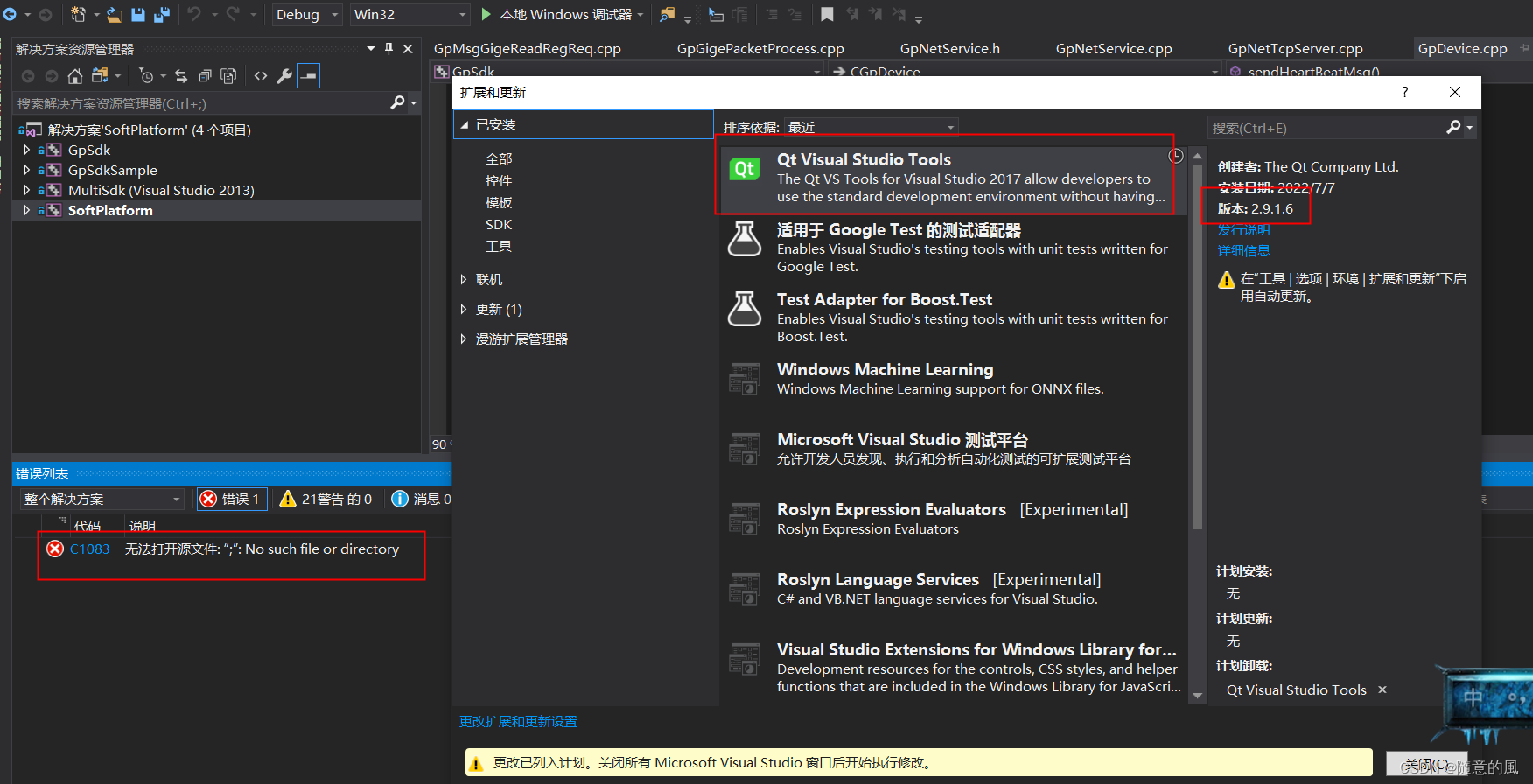1533x784 pixels.
Task: Click the Qt Visual Studio Tools icon
Action: click(x=745, y=169)
